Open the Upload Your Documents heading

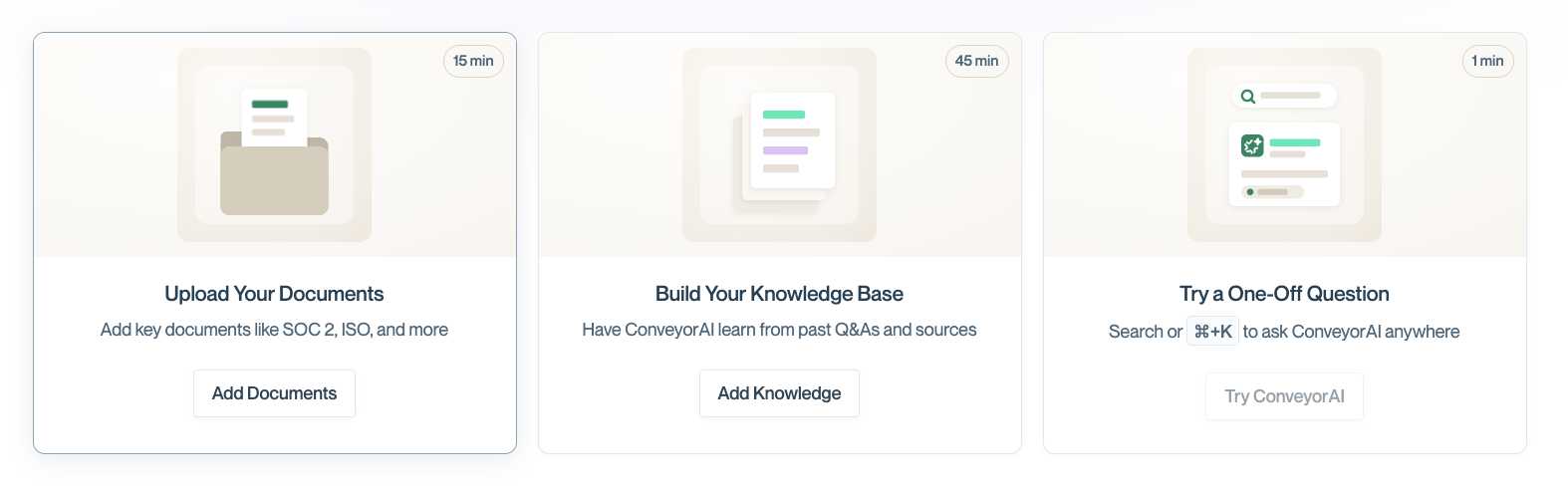(274, 294)
